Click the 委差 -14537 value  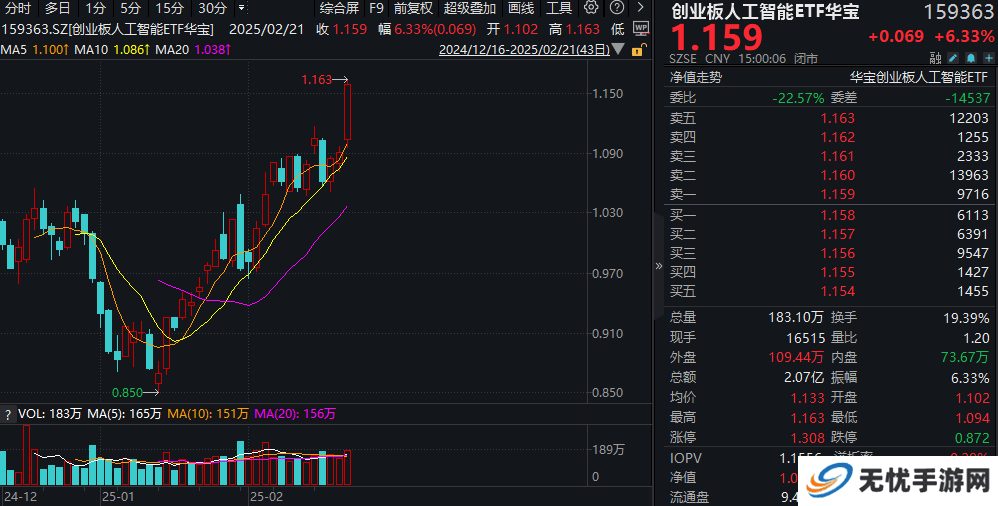coord(967,98)
